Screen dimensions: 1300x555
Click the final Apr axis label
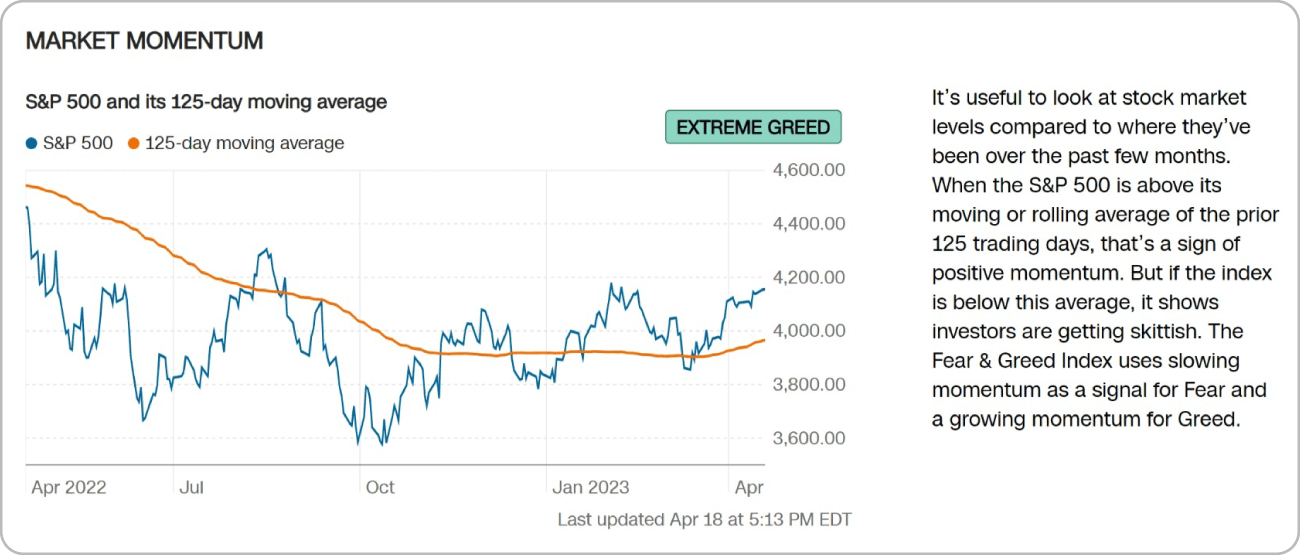coord(750,487)
